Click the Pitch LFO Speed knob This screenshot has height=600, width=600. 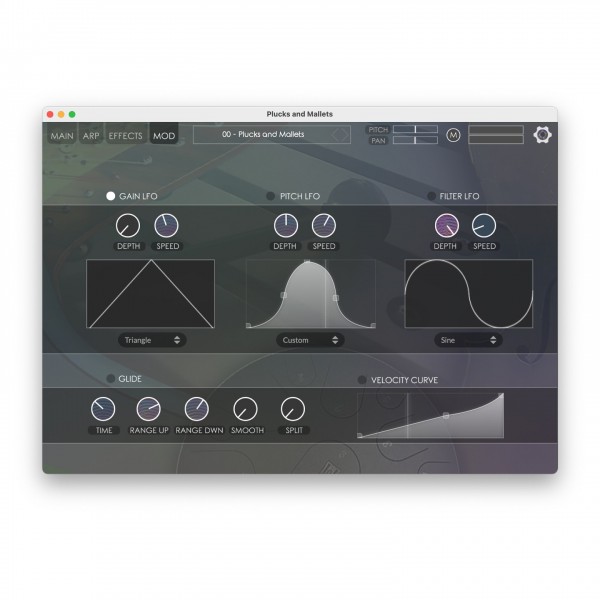[324, 225]
